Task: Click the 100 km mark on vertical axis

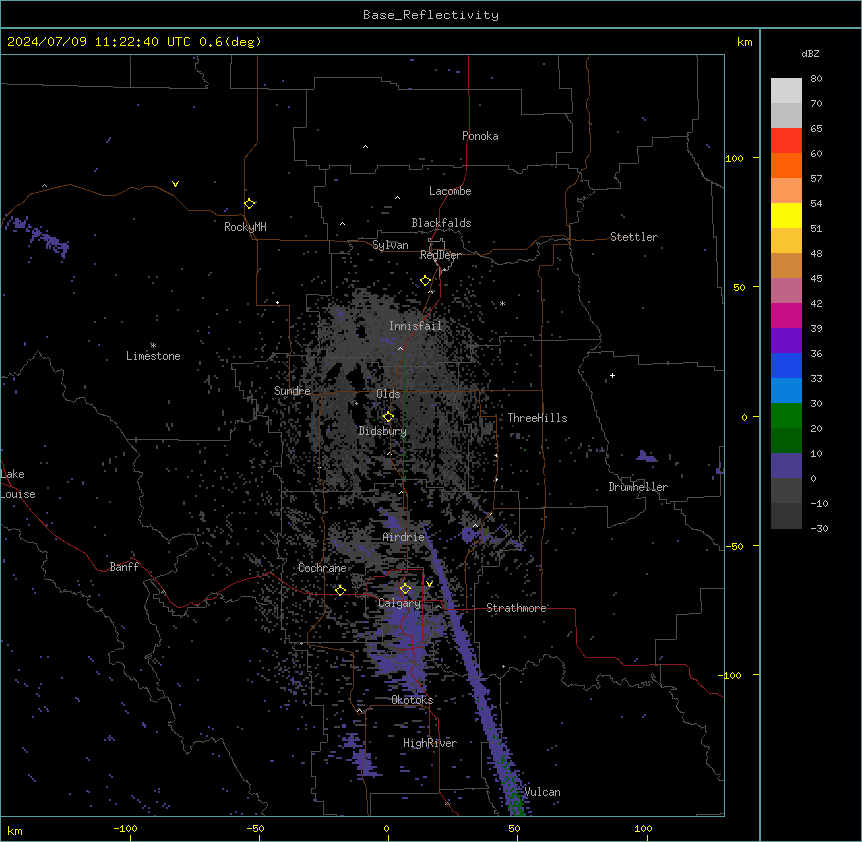Action: point(734,158)
